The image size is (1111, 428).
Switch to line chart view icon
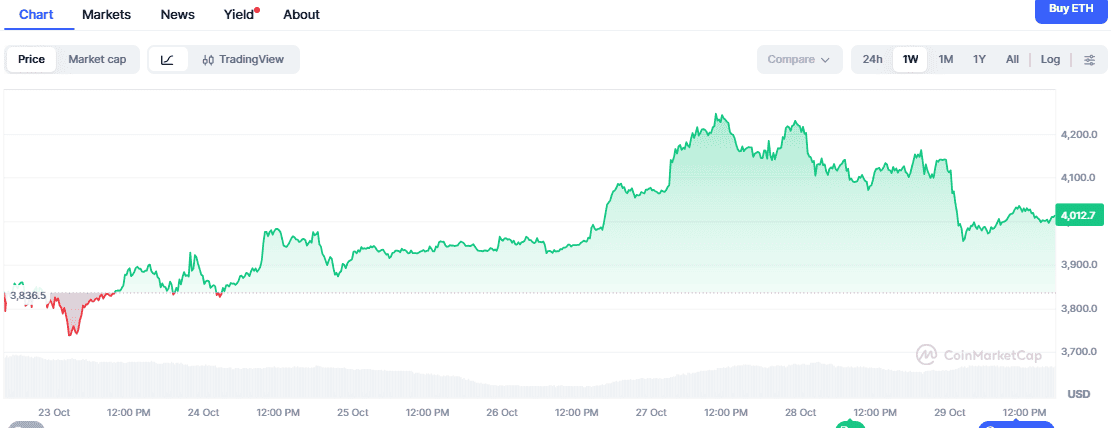tap(167, 59)
